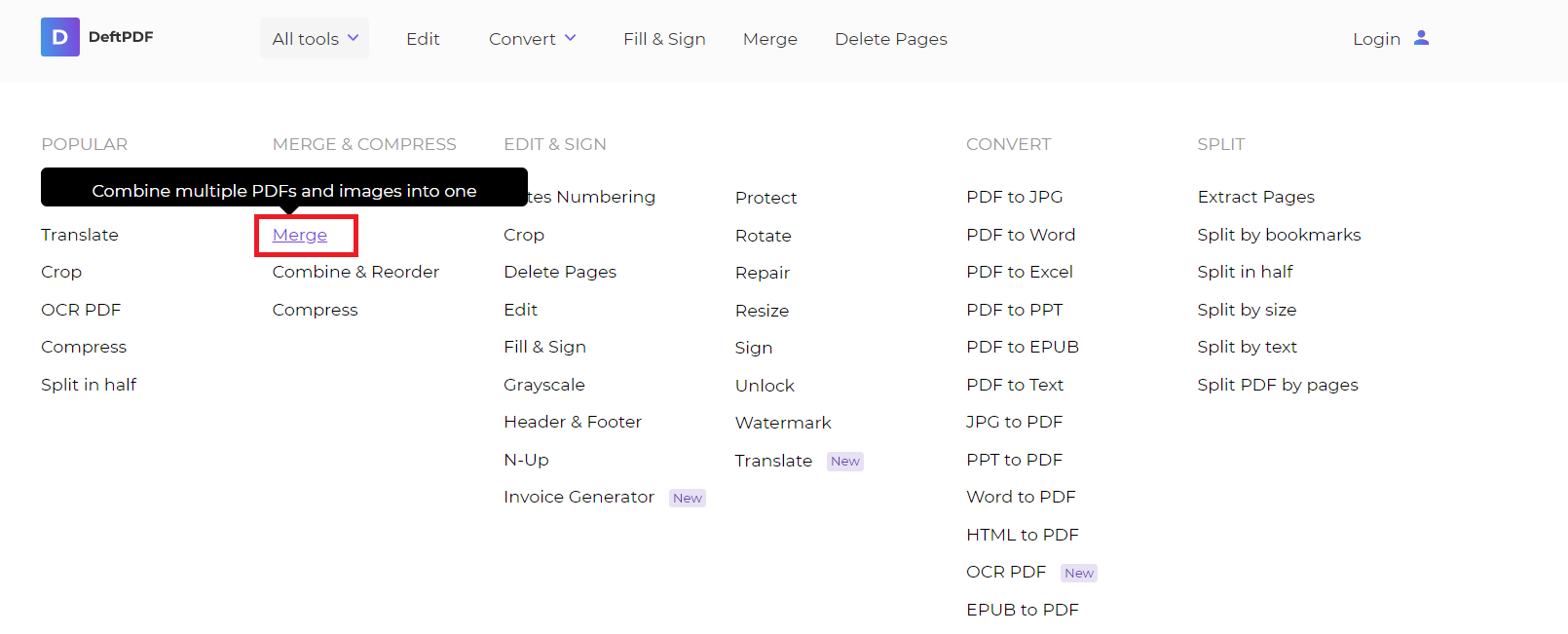Select the Combine & Reorder tool
Screen dimensions: 1568x634
[355, 272]
